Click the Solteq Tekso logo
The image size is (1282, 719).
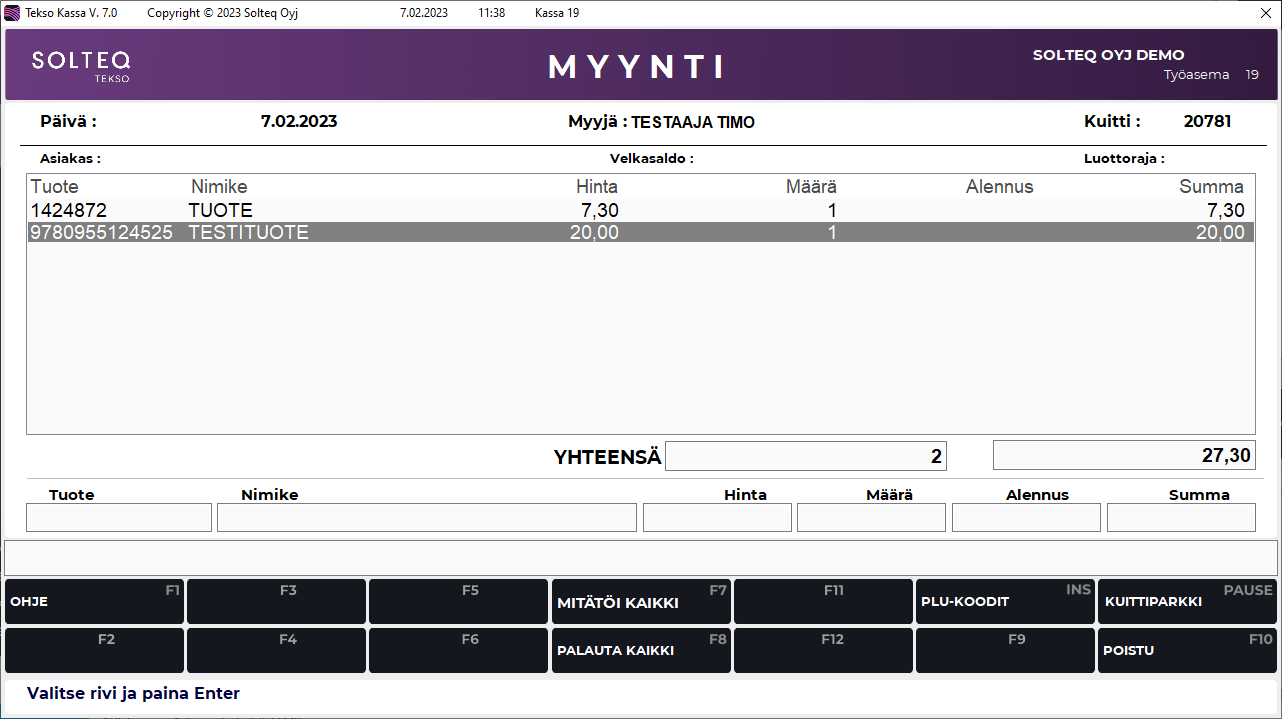pyautogui.click(x=81, y=65)
